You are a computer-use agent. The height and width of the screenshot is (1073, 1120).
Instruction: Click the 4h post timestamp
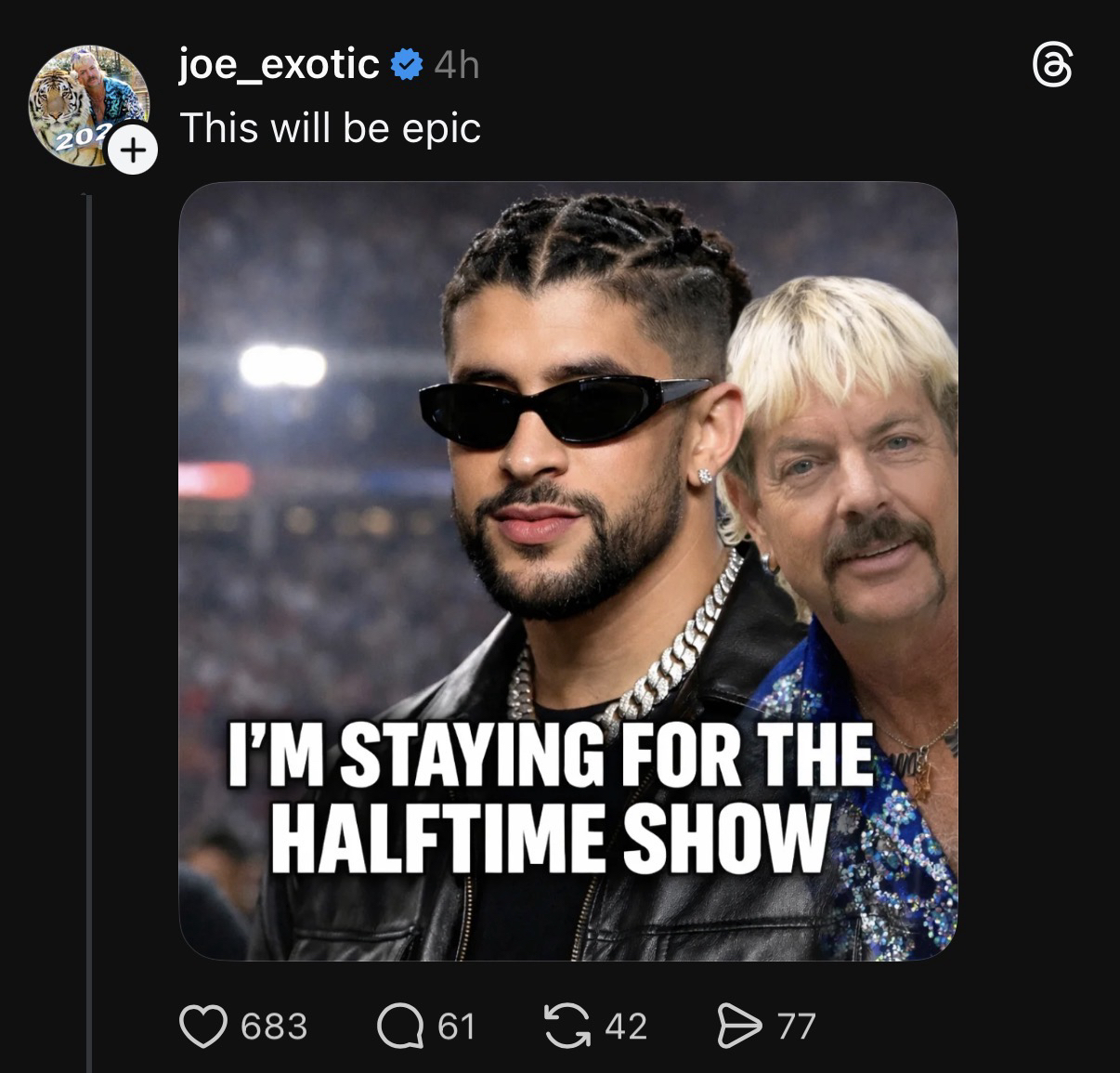point(457,66)
